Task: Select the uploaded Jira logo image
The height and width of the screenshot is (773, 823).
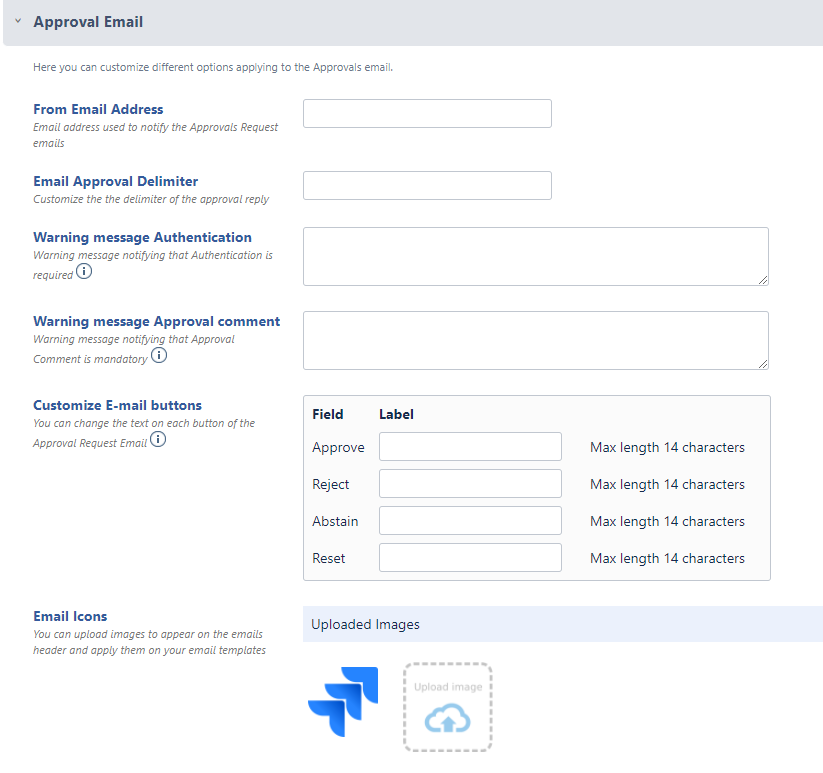Action: click(x=343, y=702)
